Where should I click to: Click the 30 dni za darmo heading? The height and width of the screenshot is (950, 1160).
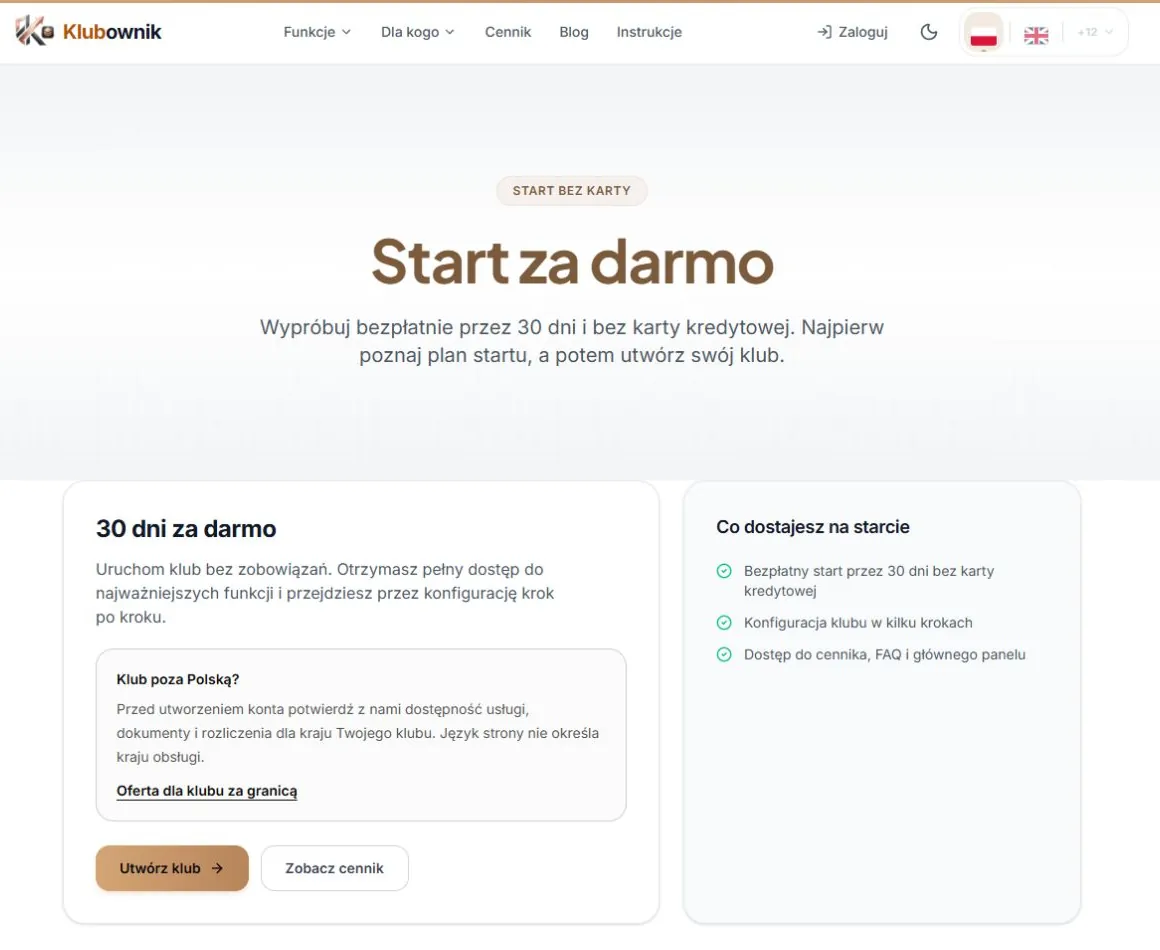[186, 528]
